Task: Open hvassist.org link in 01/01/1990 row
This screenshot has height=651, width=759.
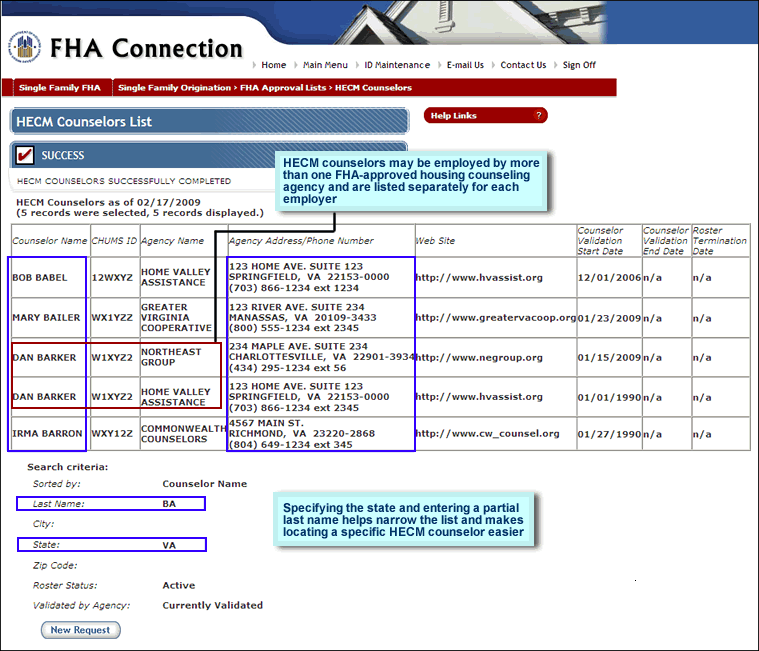Action: 479,397
